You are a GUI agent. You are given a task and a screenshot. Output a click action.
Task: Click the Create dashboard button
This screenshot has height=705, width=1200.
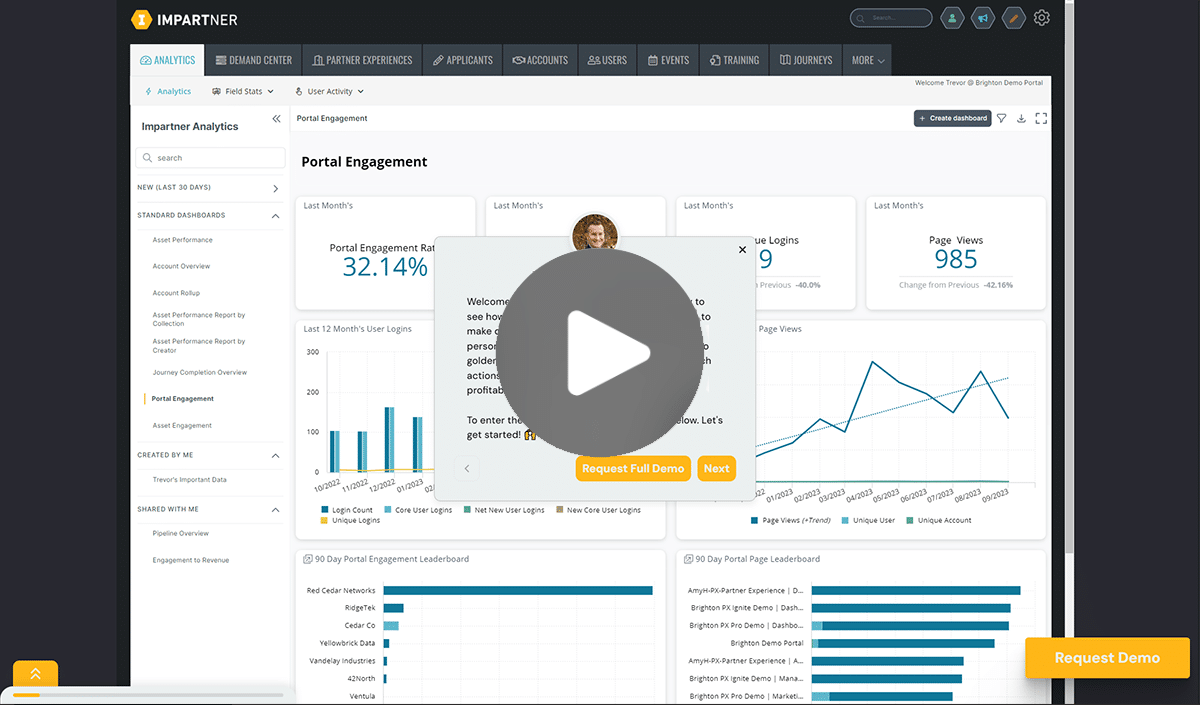952,118
